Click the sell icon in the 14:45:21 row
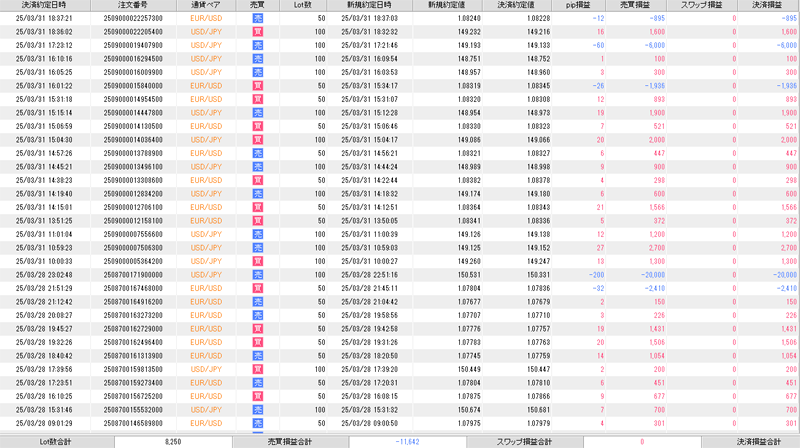 [258, 167]
